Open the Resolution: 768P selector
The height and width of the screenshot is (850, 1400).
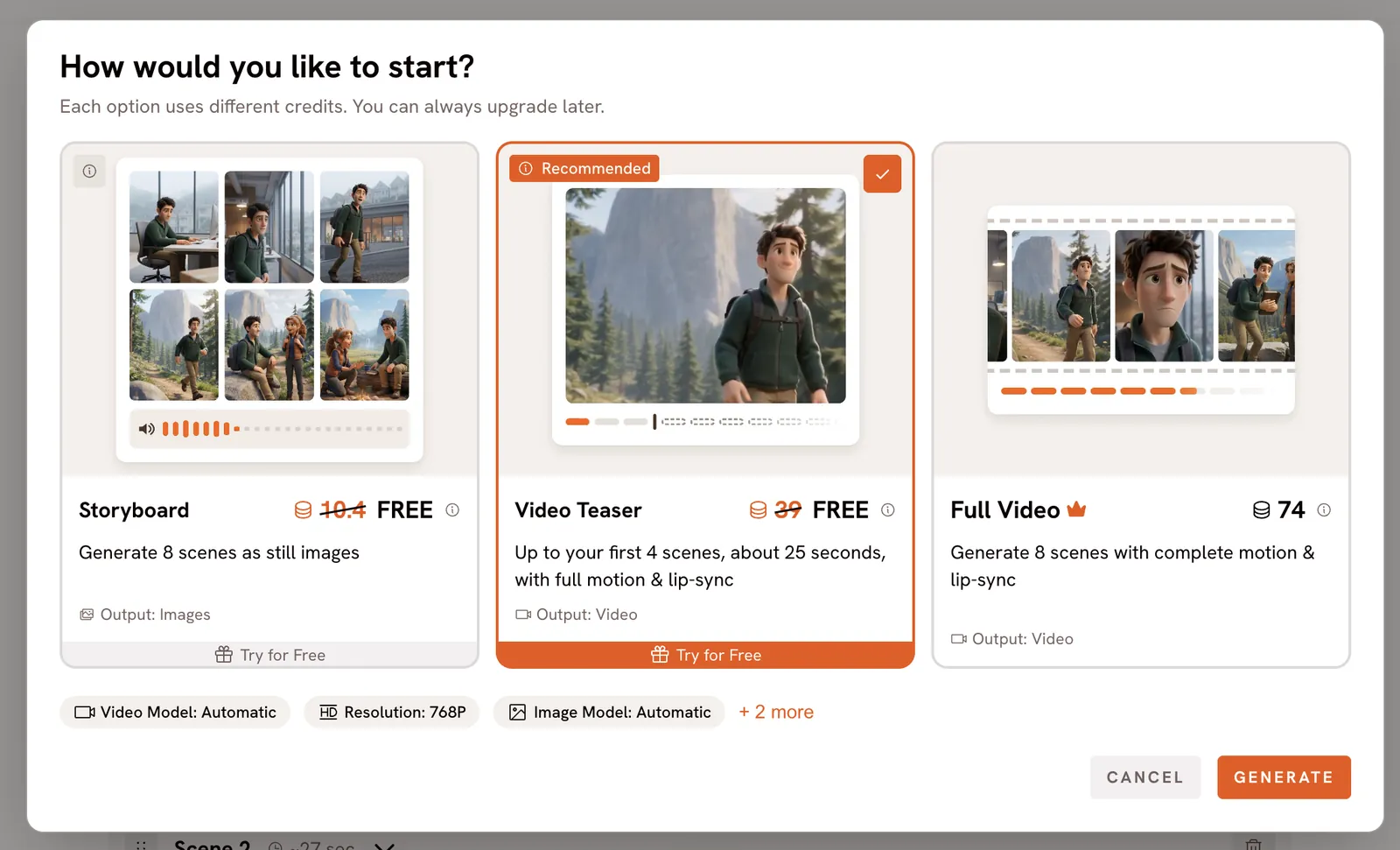tap(392, 713)
